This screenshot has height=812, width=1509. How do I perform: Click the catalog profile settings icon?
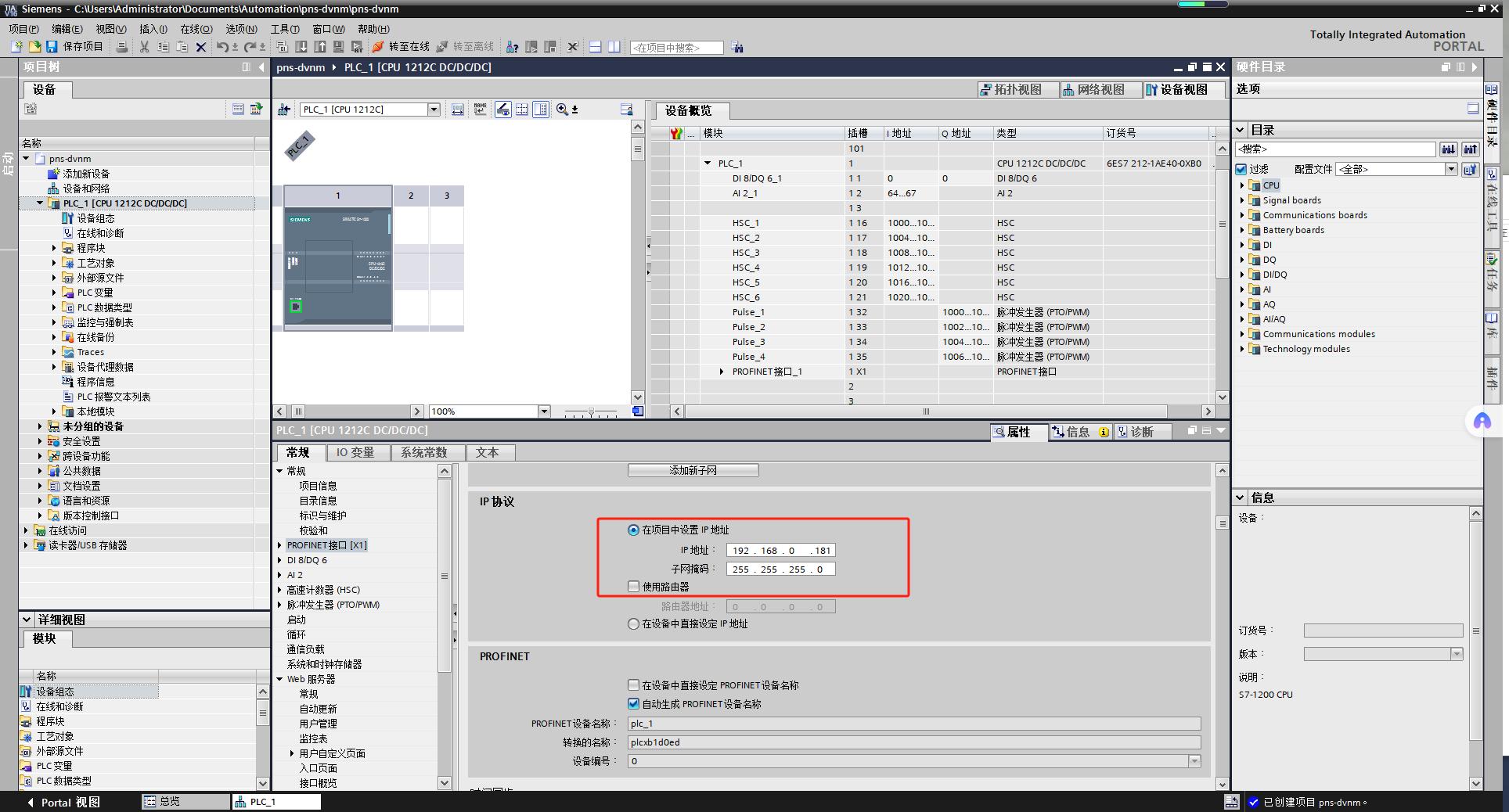[x=1471, y=169]
